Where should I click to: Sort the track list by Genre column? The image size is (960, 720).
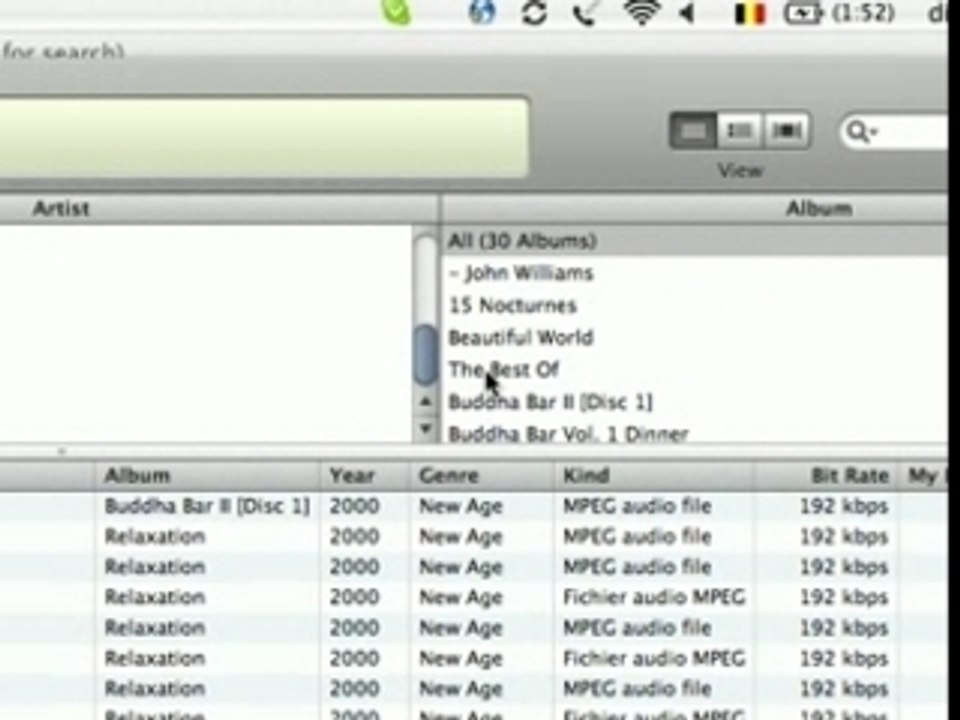[x=482, y=476]
